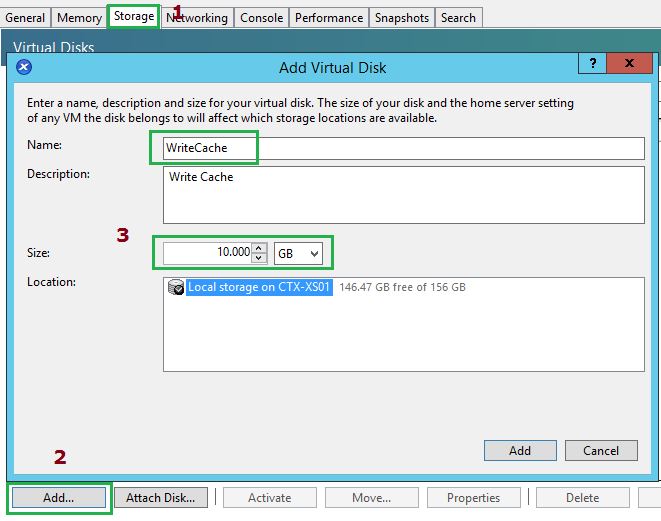The image size is (661, 521).
Task: Switch to the General tab
Action: point(25,18)
